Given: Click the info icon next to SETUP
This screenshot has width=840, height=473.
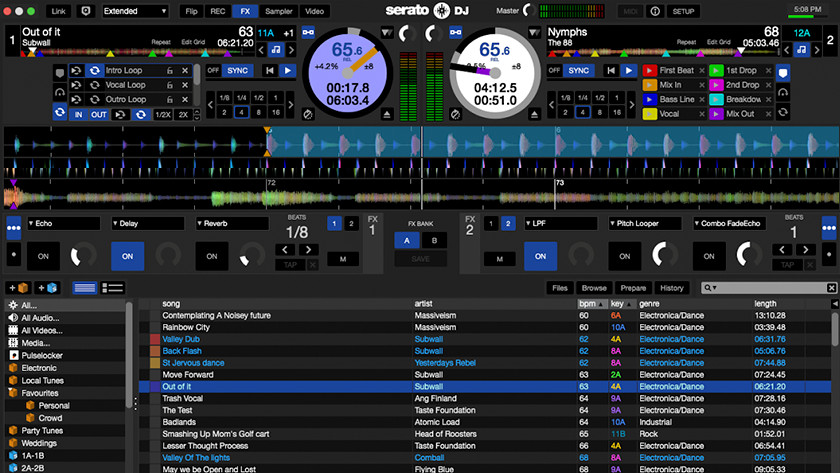Looking at the screenshot, I should pos(654,11).
